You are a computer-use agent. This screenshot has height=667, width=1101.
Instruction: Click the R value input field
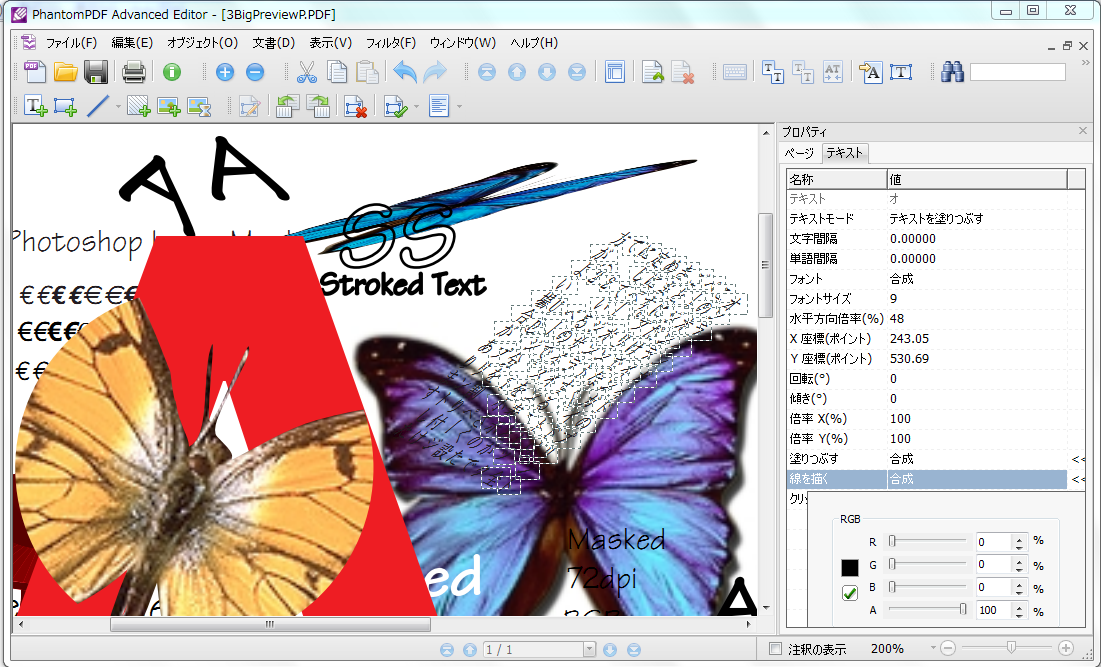(994, 541)
